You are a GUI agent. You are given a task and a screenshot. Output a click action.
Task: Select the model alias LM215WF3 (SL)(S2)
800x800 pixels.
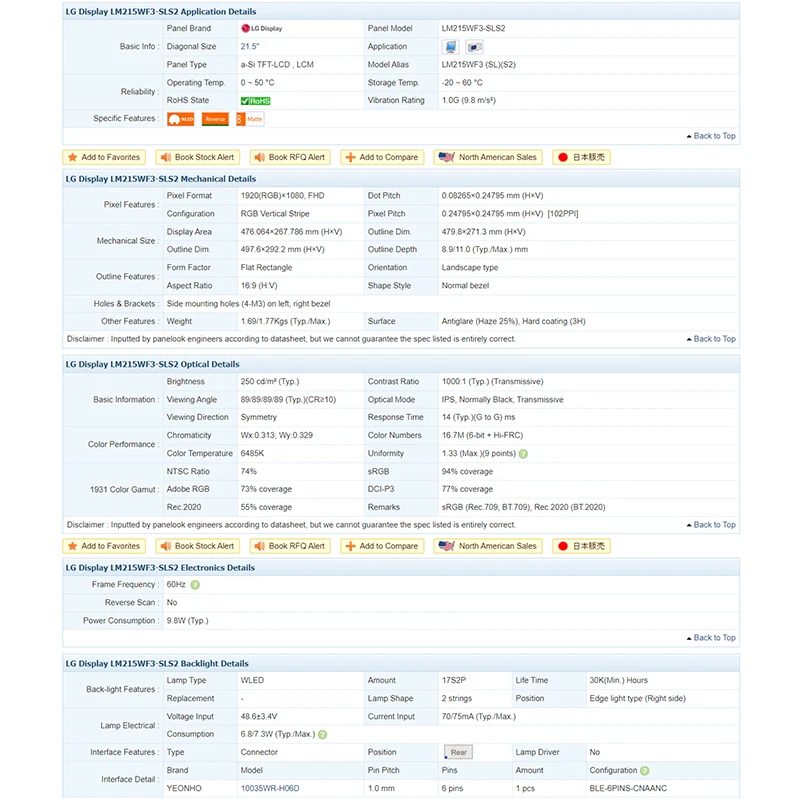coord(479,65)
